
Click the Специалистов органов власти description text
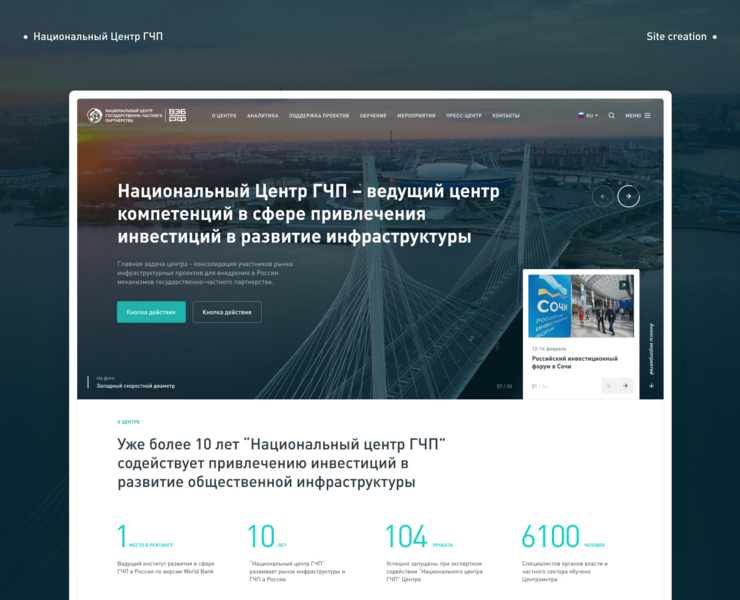[x=564, y=571]
